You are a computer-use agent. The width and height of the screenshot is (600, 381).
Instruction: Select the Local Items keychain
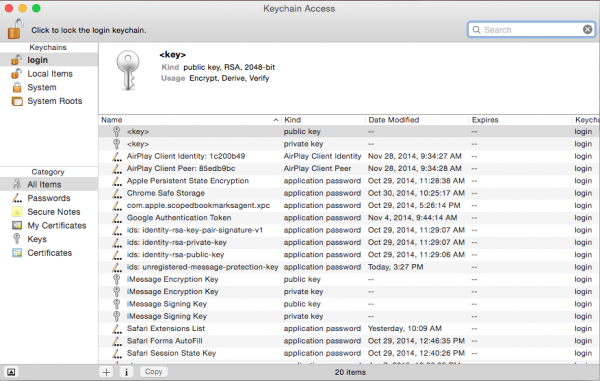49,74
